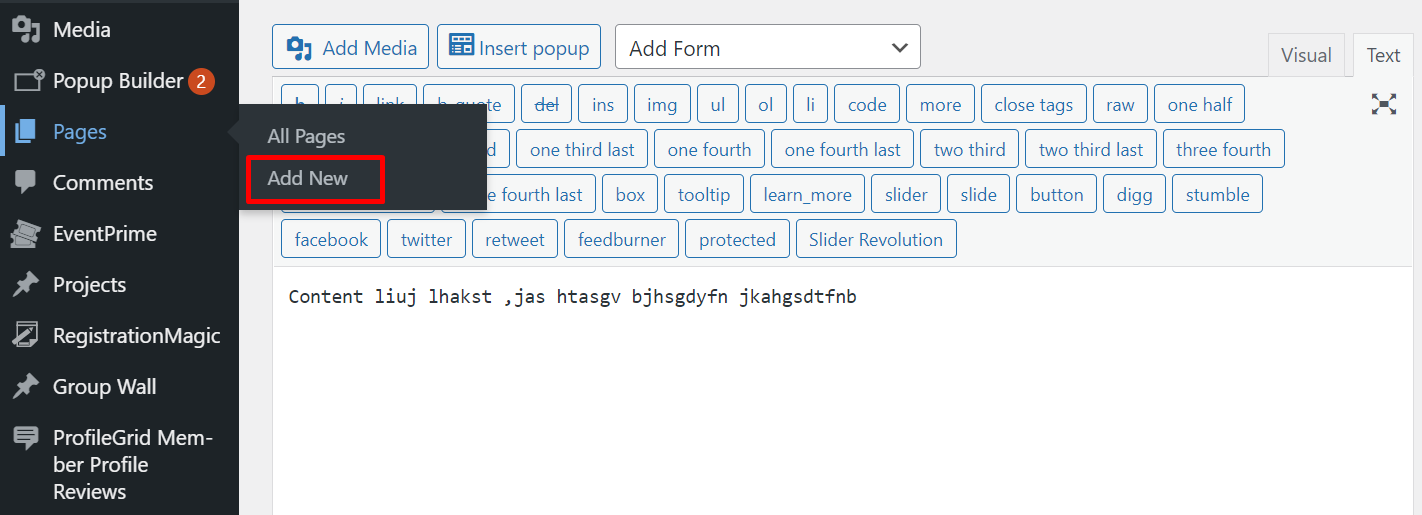Click the Insert popup button
The width and height of the screenshot is (1422, 515).
click(519, 47)
